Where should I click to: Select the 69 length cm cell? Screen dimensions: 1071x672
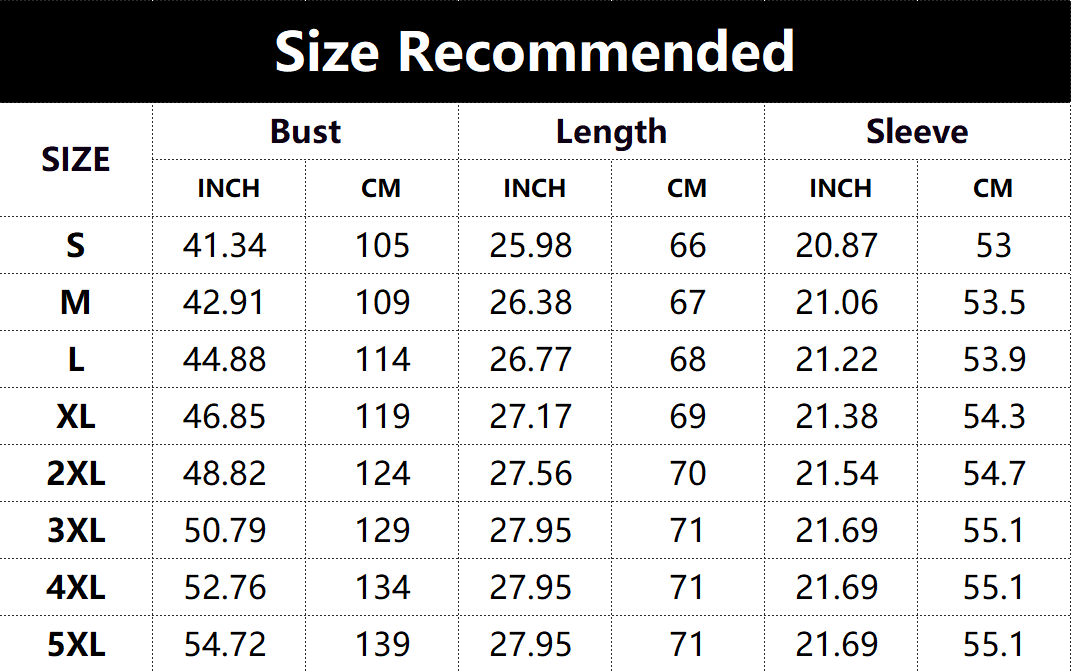(688, 416)
